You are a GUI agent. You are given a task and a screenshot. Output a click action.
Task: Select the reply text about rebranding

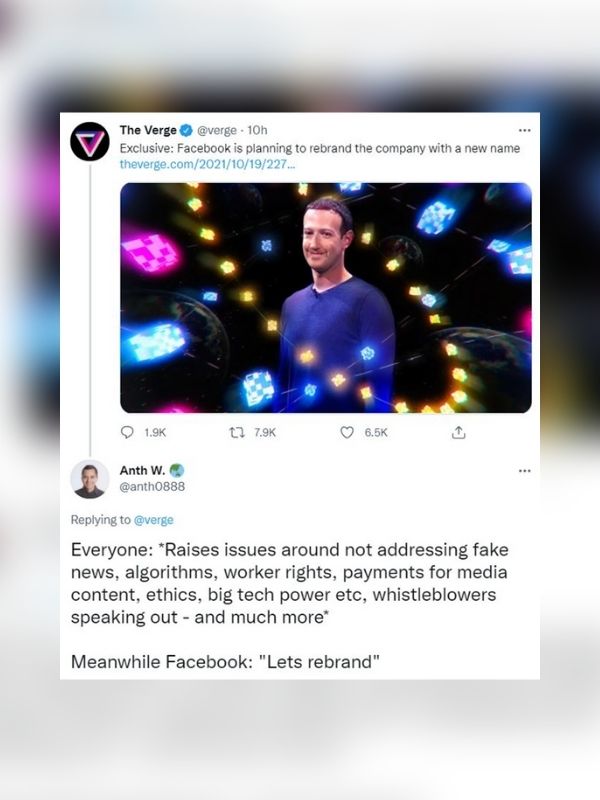pos(290,605)
